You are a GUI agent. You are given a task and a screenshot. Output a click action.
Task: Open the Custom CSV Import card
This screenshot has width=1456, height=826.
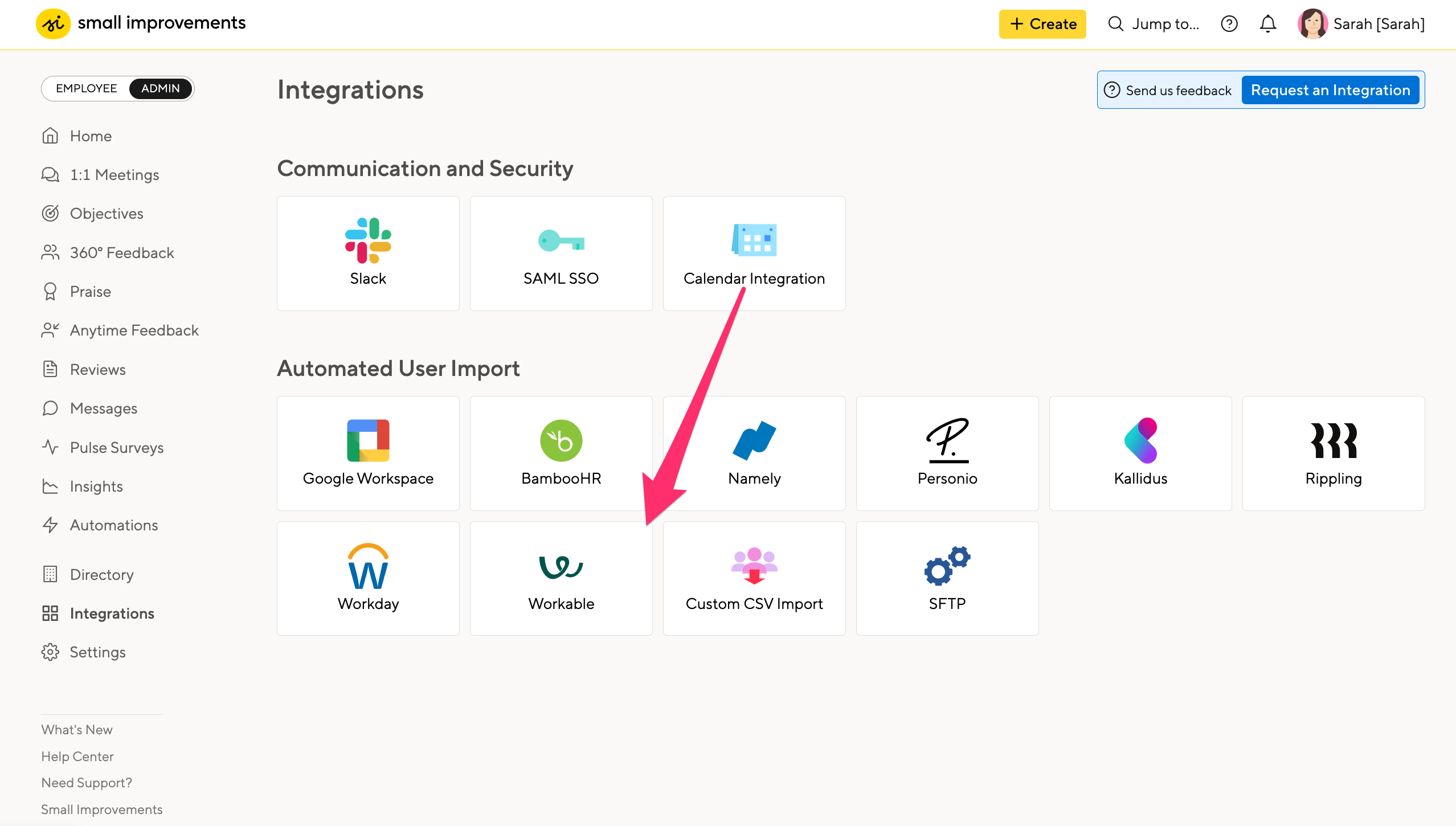[754, 579]
